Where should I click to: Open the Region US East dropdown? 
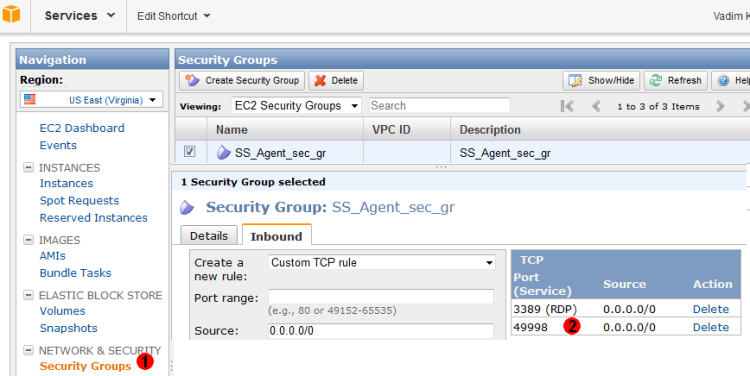coord(91,100)
